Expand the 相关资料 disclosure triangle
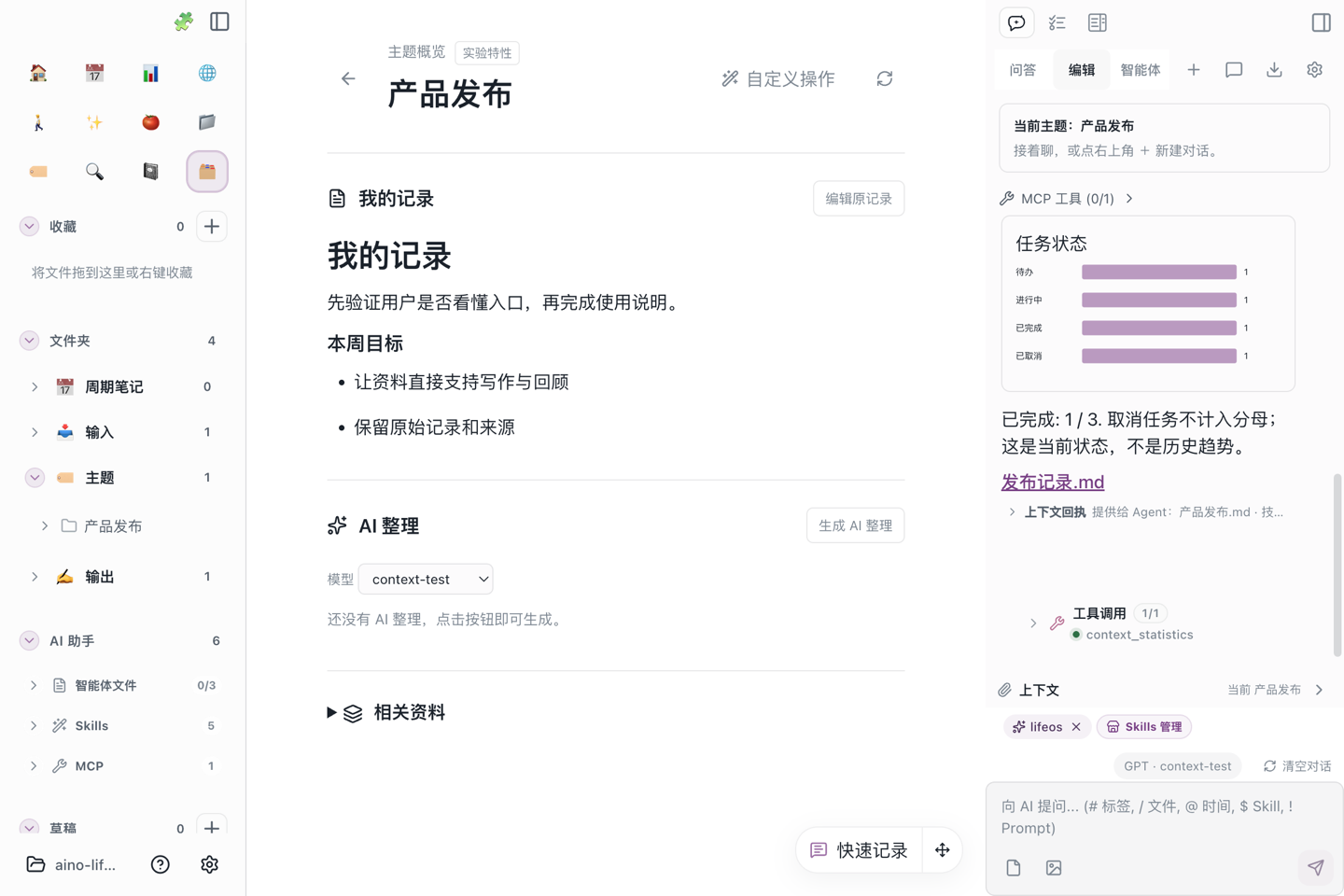The width and height of the screenshot is (1344, 896). (331, 713)
